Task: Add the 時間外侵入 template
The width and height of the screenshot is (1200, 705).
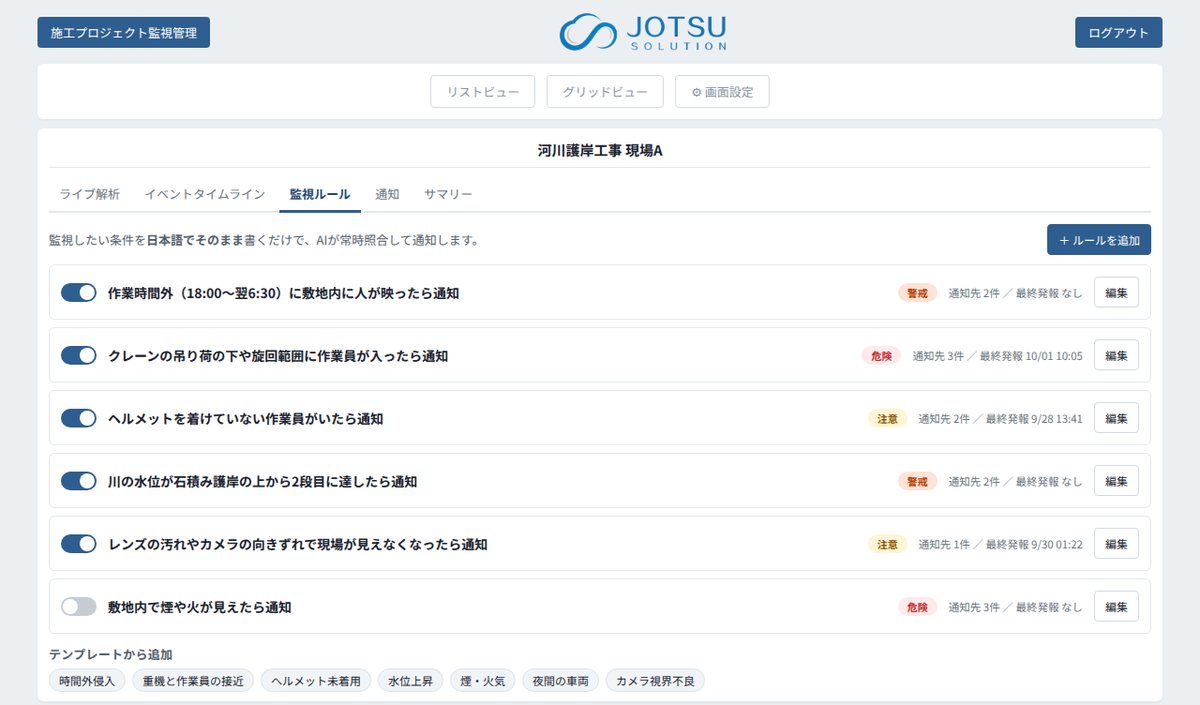Action: point(87,681)
